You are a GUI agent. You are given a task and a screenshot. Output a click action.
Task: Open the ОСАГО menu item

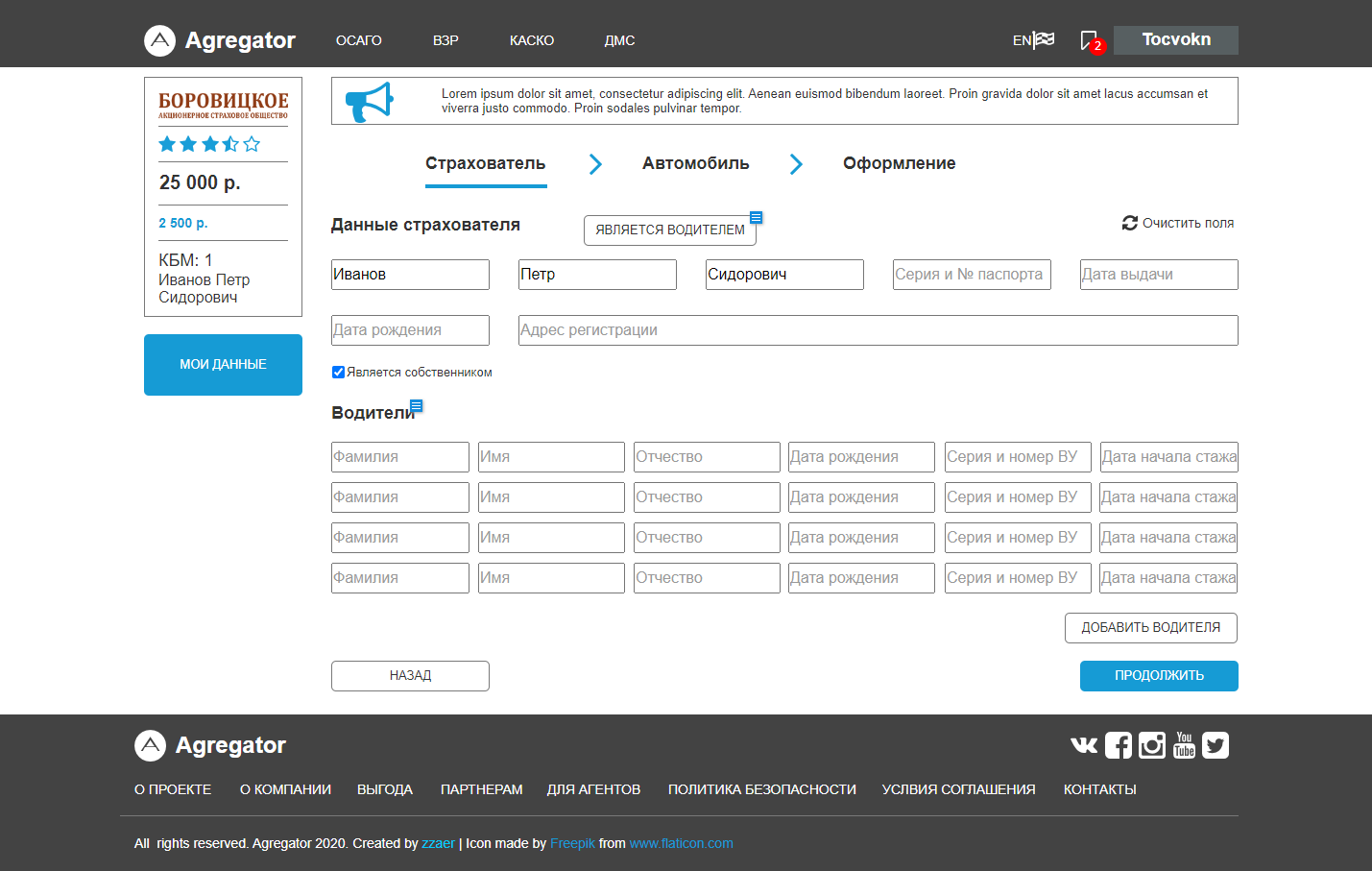tap(358, 40)
